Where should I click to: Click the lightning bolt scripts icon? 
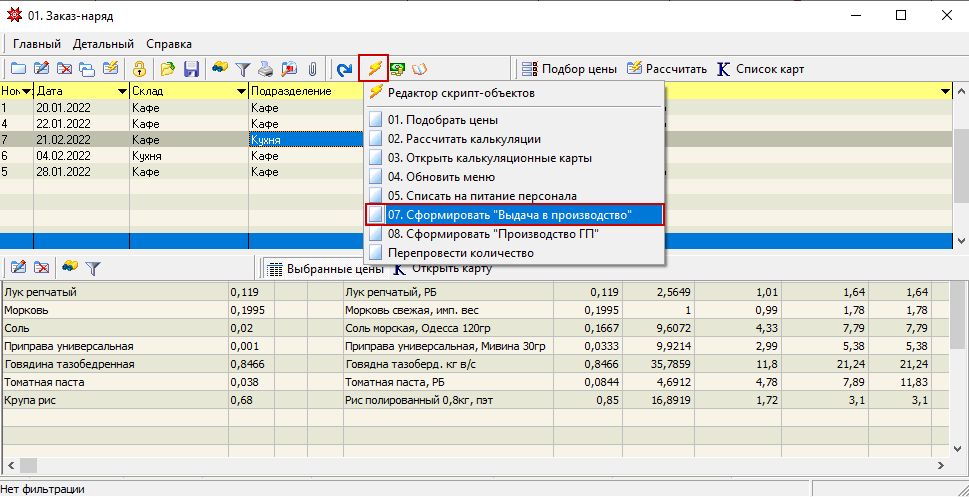[x=374, y=69]
